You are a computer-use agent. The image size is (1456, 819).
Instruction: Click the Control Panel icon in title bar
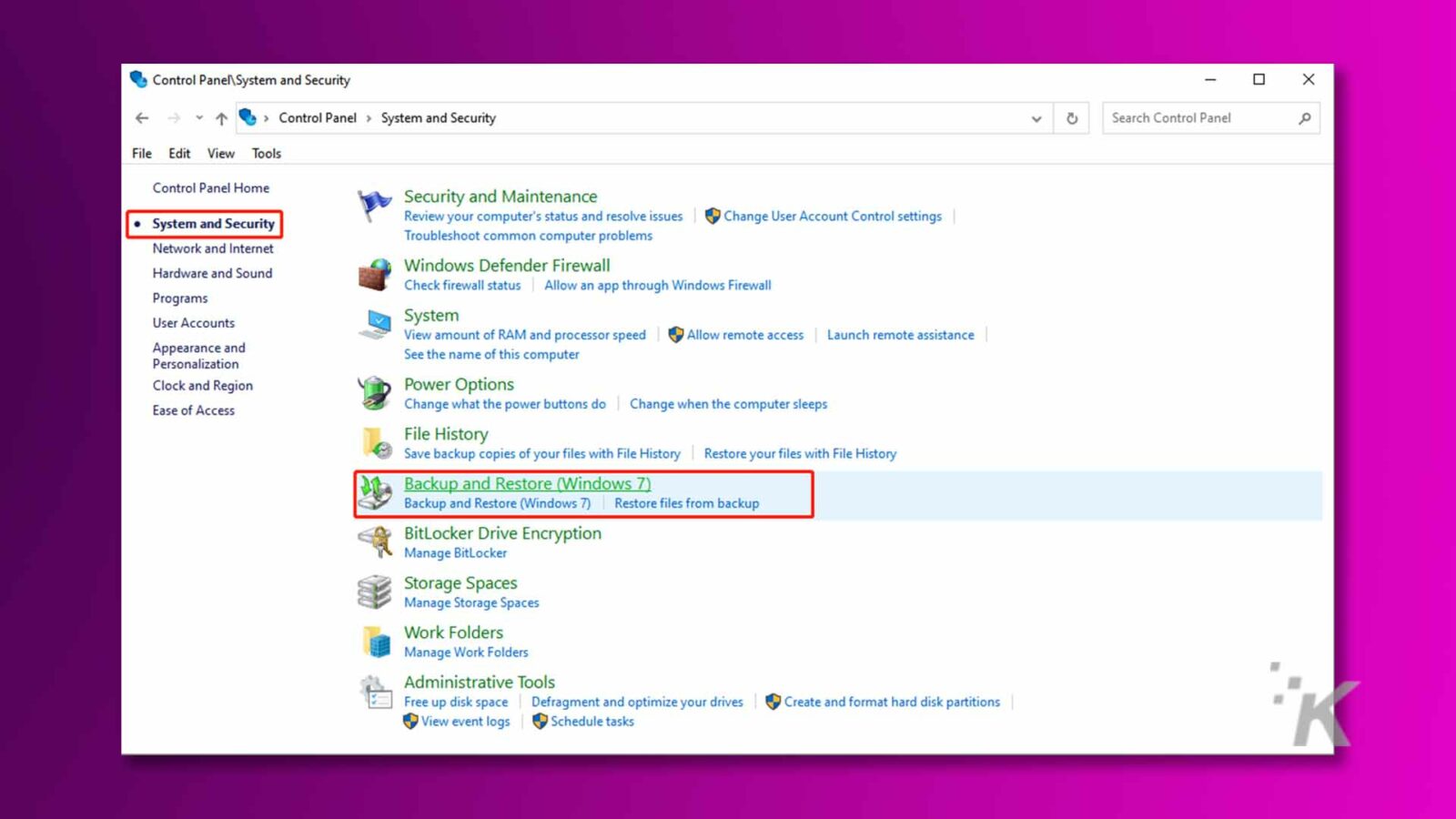(x=138, y=79)
